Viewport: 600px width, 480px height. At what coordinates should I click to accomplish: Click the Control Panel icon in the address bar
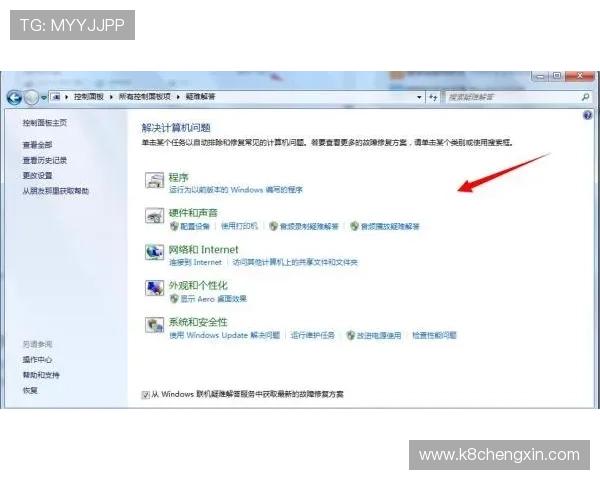56,97
